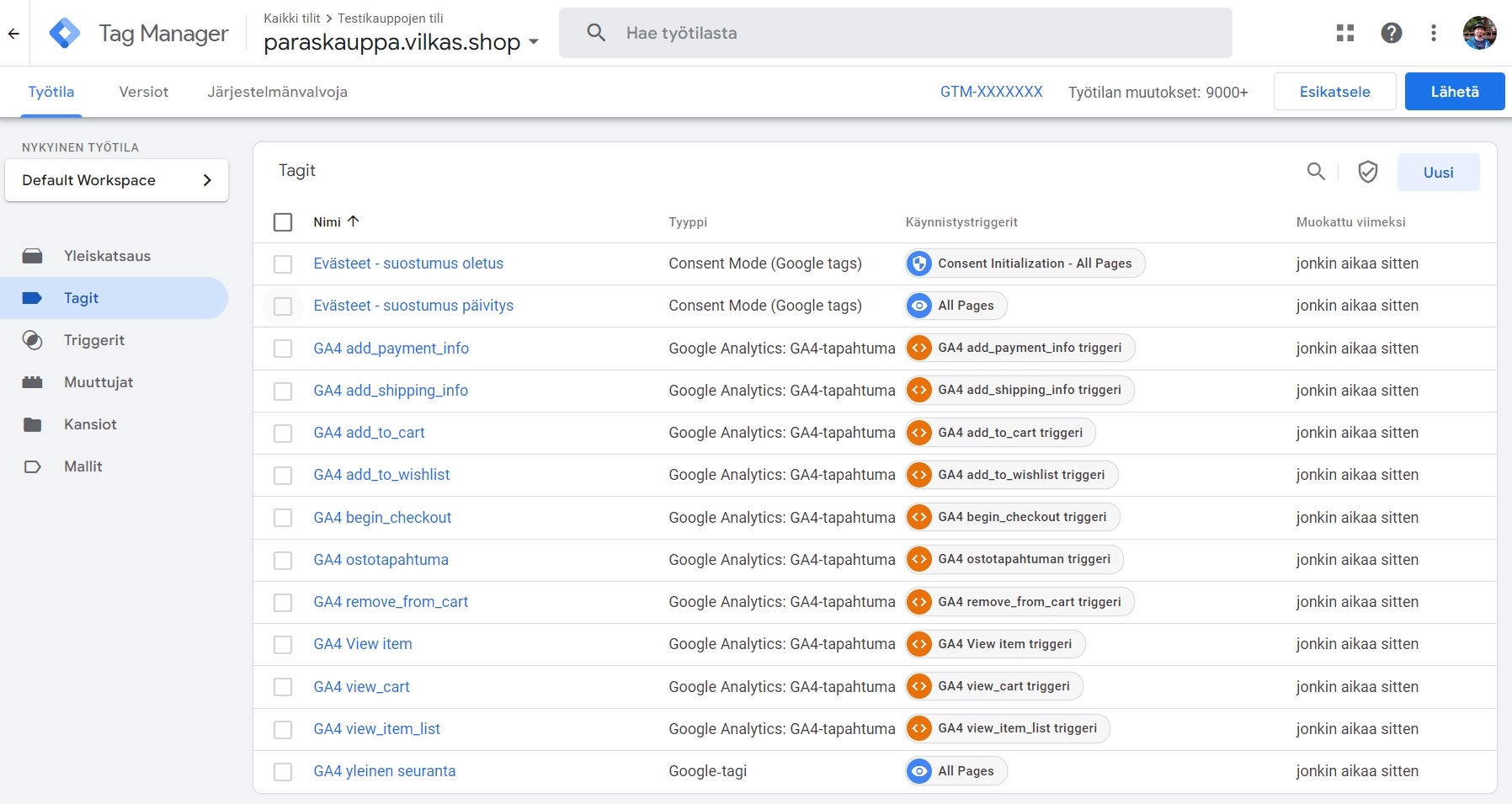
Task: Open the paraskauppa.vilkas.shop container dropdown
Action: (401, 42)
